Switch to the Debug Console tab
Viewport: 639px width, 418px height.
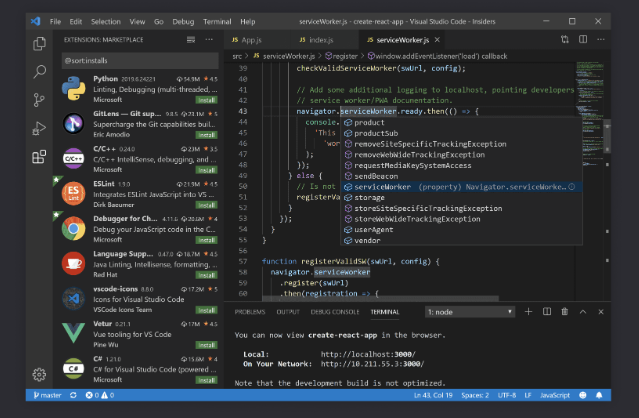pyautogui.click(x=335, y=312)
